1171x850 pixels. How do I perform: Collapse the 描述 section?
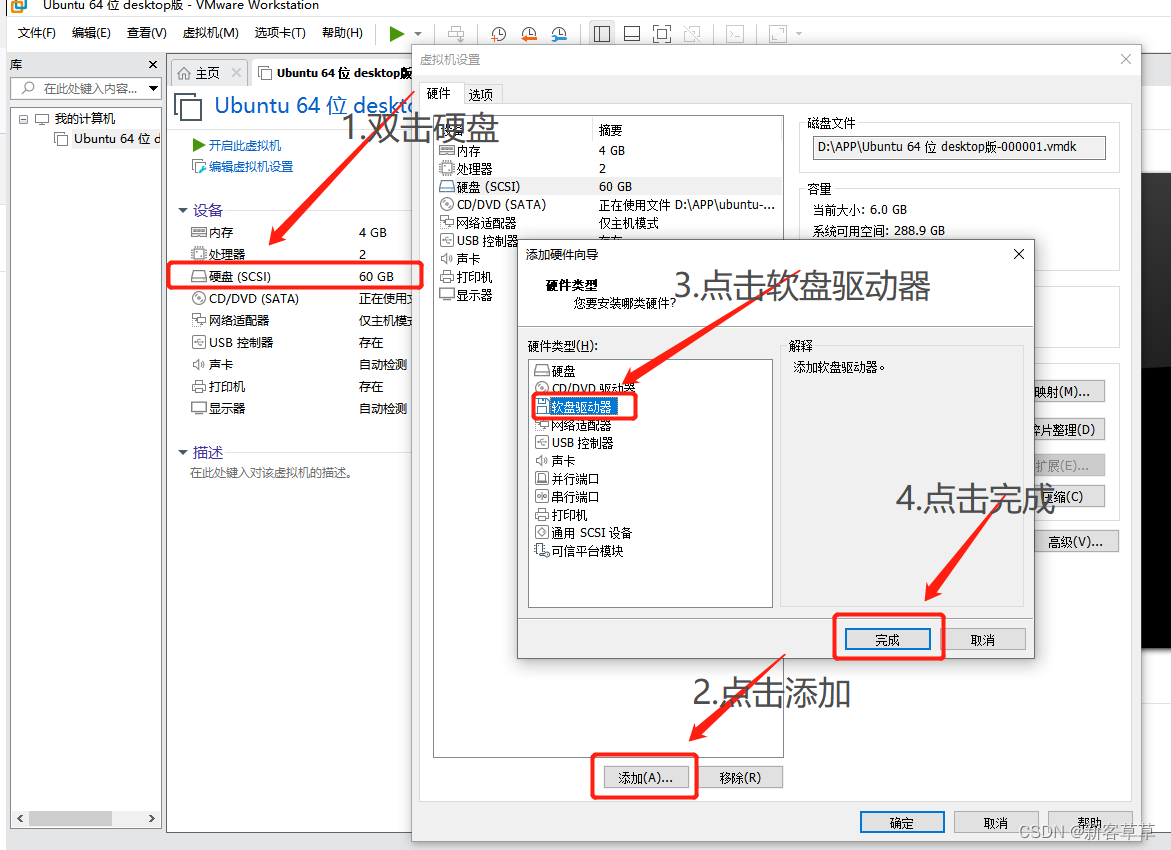183,453
